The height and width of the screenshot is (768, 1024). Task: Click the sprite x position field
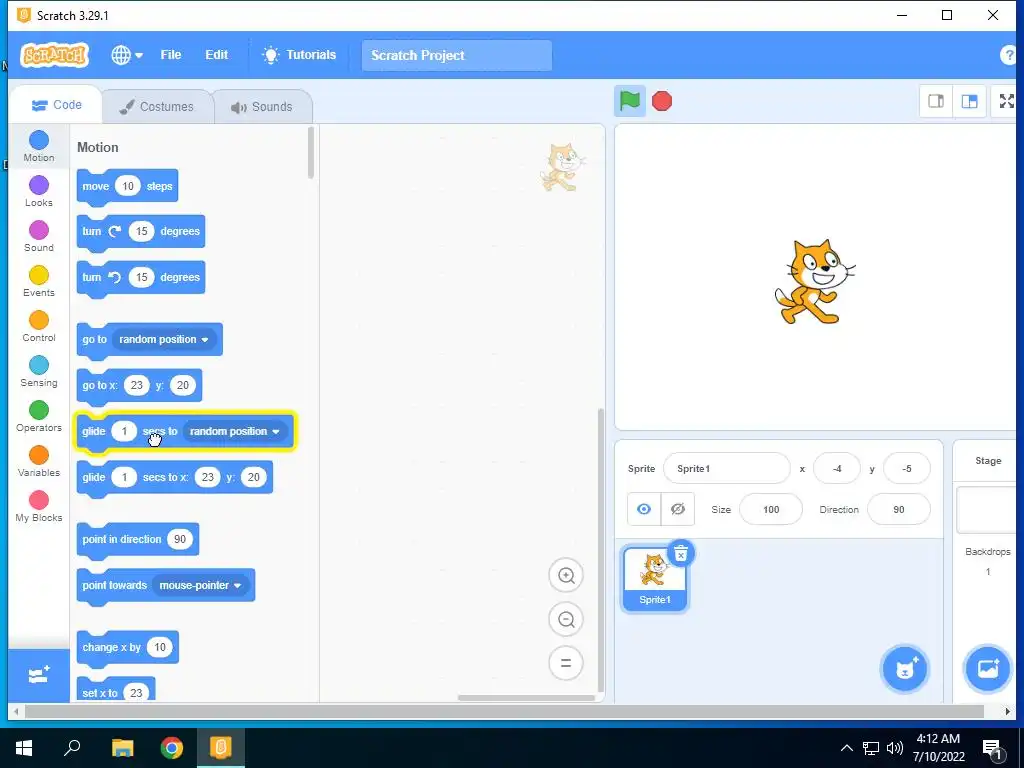point(837,469)
